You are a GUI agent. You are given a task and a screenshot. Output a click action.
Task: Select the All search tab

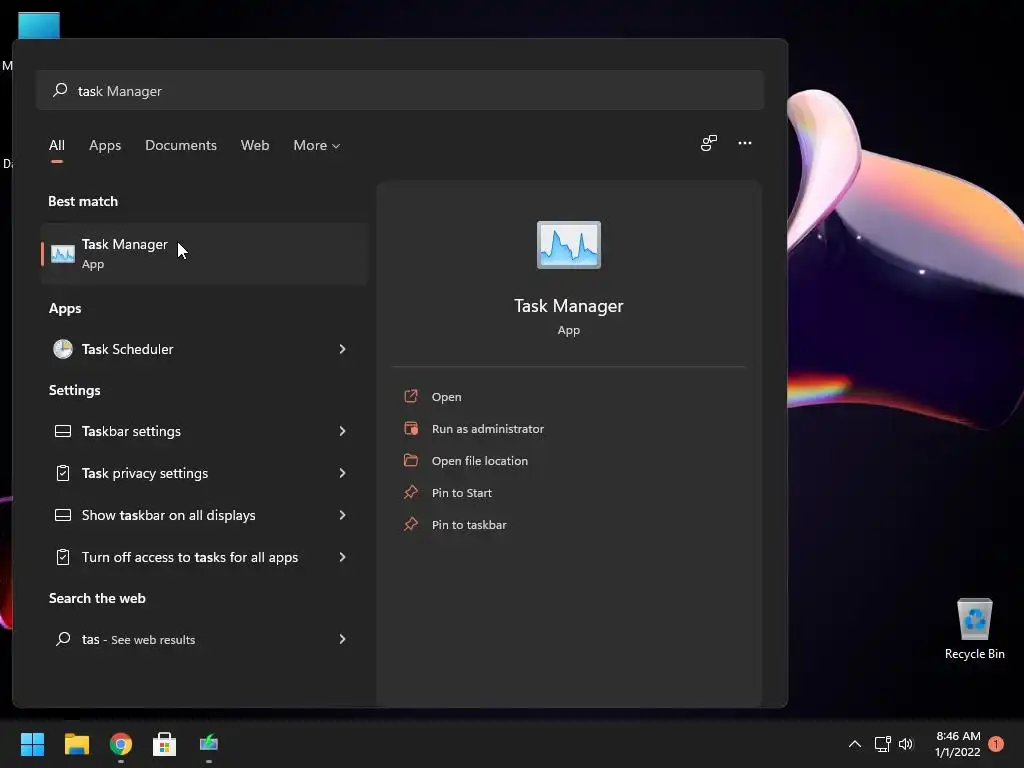[57, 145]
